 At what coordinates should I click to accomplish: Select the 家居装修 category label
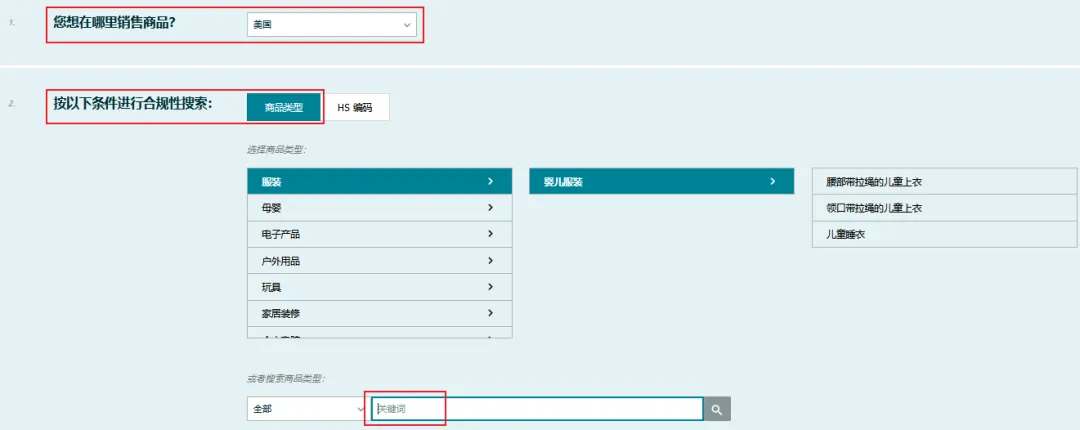click(x=281, y=313)
